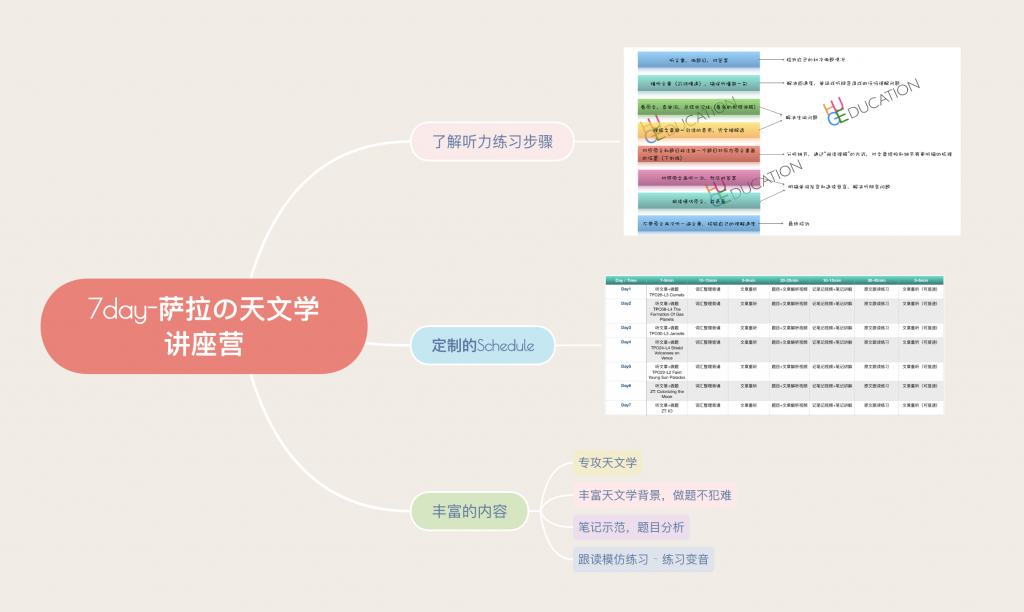Click the green step box in the flowchart
This screenshot has height=612, width=1024.
coord(699,106)
